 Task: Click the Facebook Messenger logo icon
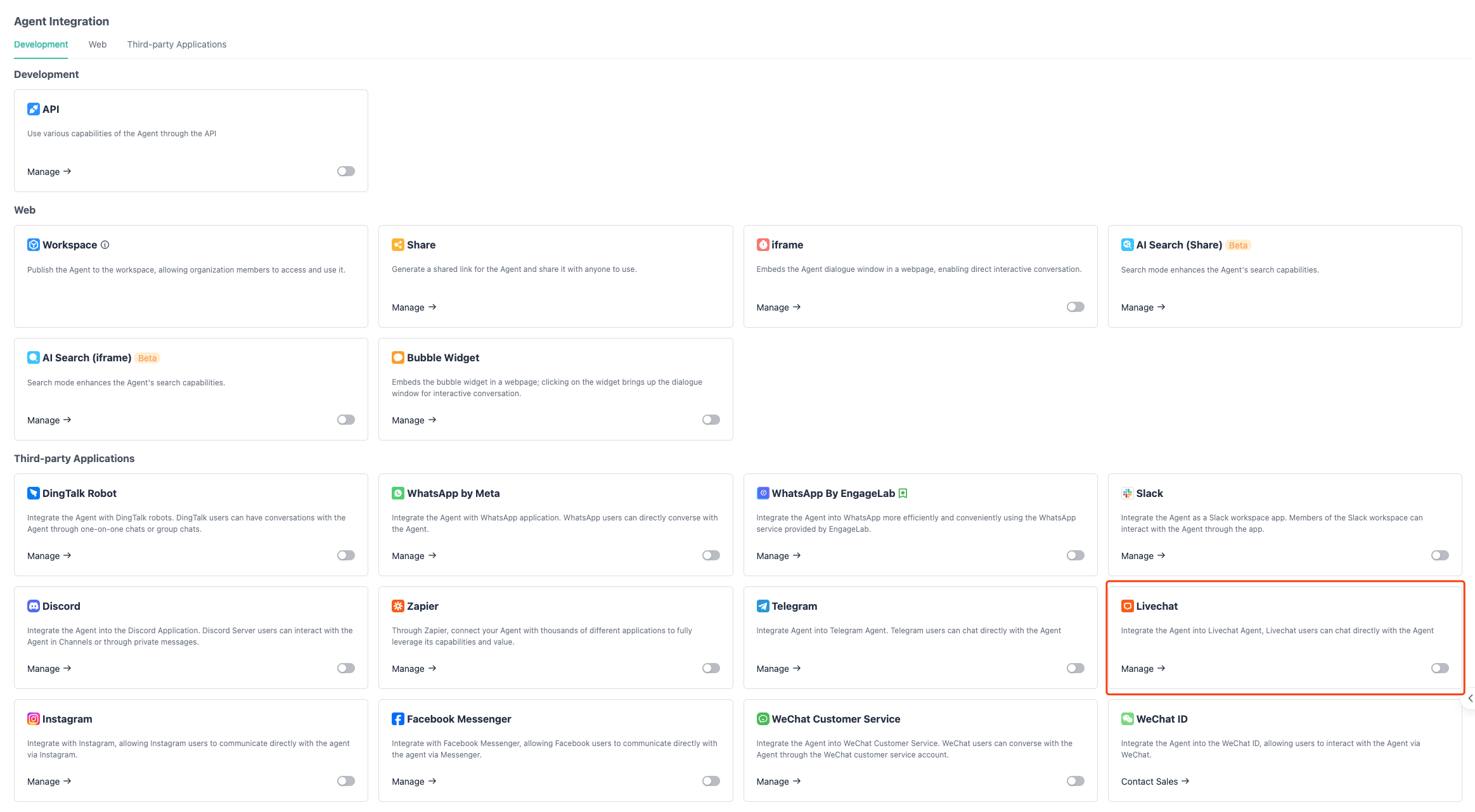point(398,719)
